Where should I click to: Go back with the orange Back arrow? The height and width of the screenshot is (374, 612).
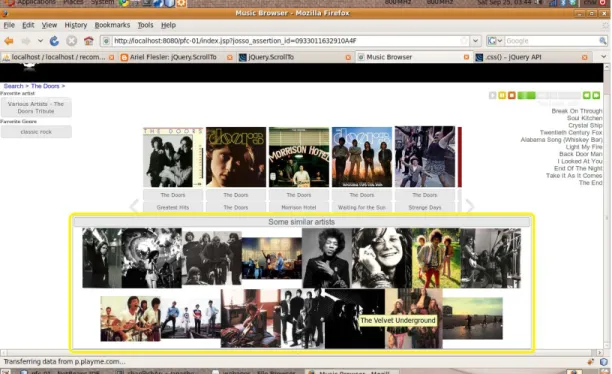click(9, 41)
